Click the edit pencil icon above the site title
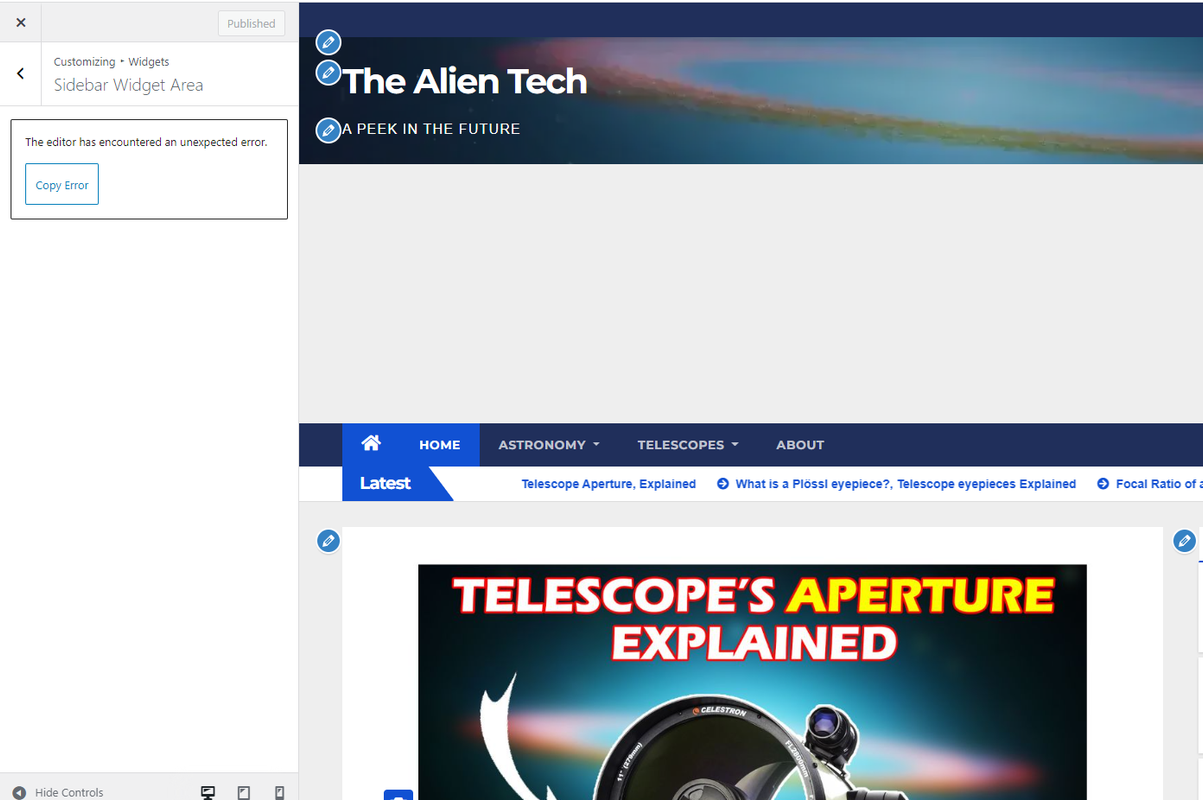 (328, 42)
